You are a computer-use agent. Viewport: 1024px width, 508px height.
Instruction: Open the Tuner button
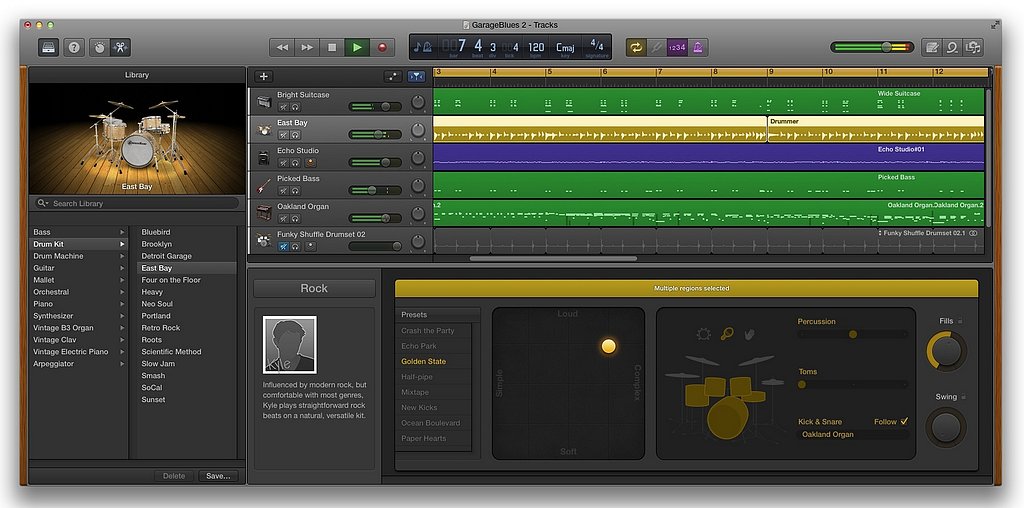coord(656,48)
